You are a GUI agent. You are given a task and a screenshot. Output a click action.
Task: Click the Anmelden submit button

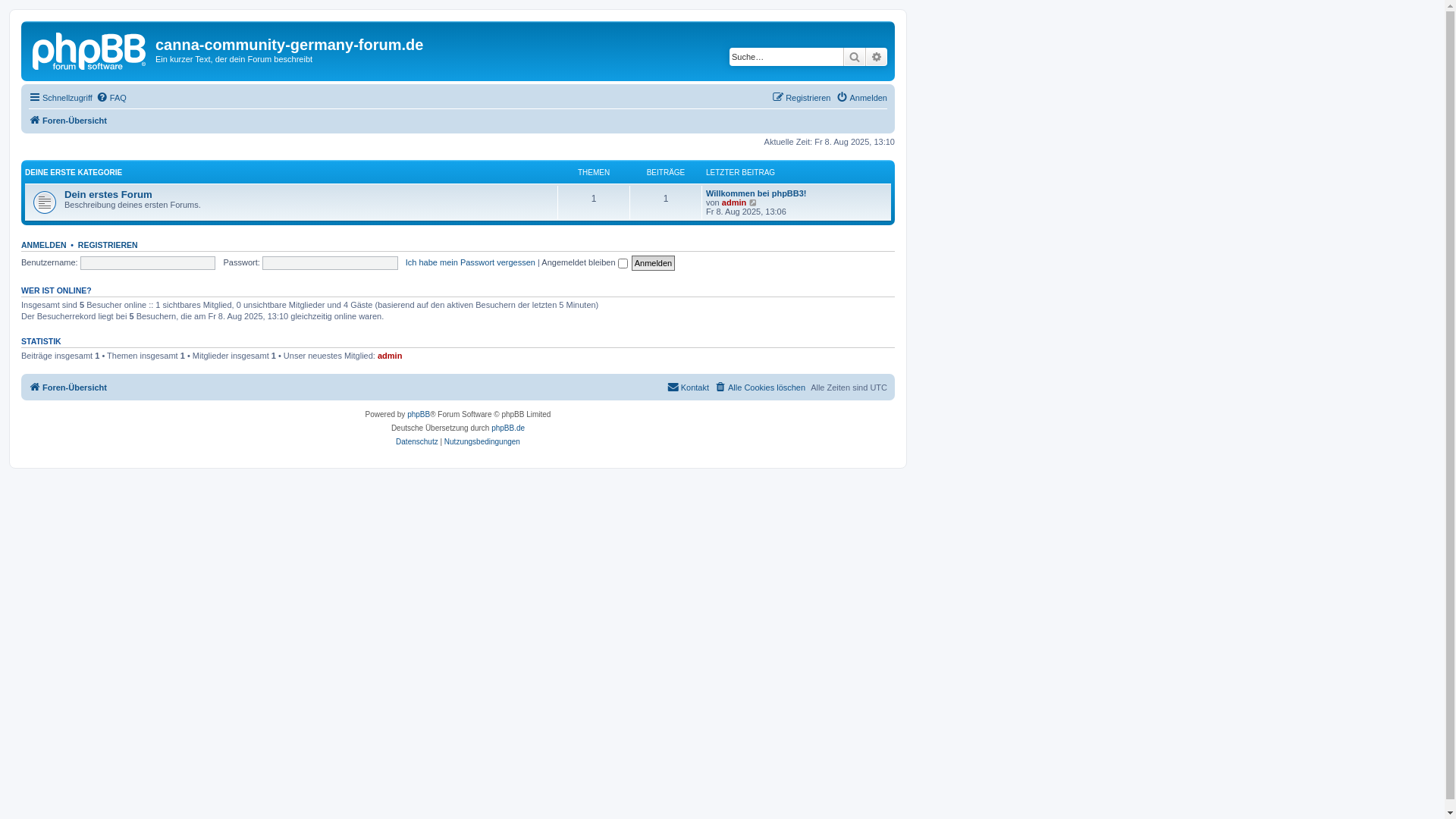(653, 263)
